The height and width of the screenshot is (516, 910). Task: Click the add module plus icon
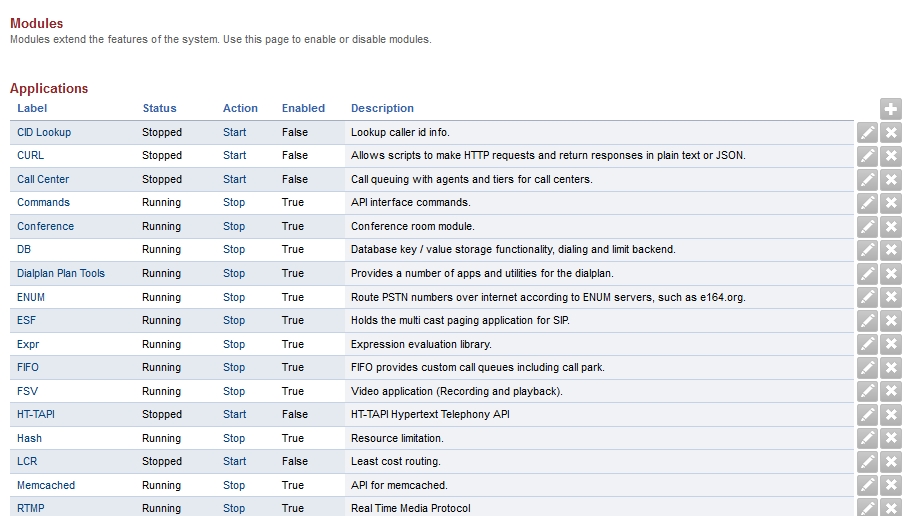pyautogui.click(x=891, y=109)
